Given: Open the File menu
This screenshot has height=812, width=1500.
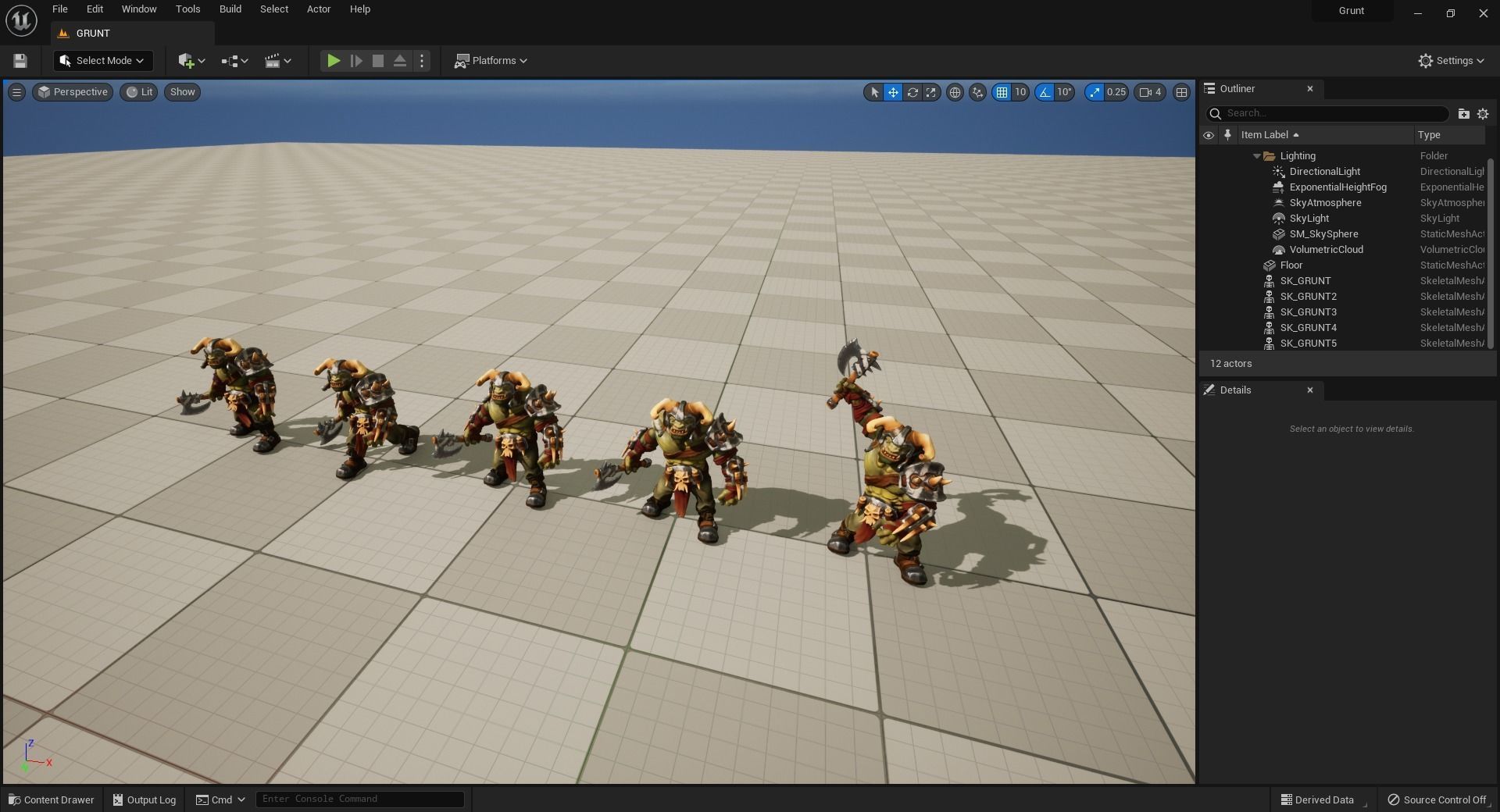Looking at the screenshot, I should (x=59, y=9).
